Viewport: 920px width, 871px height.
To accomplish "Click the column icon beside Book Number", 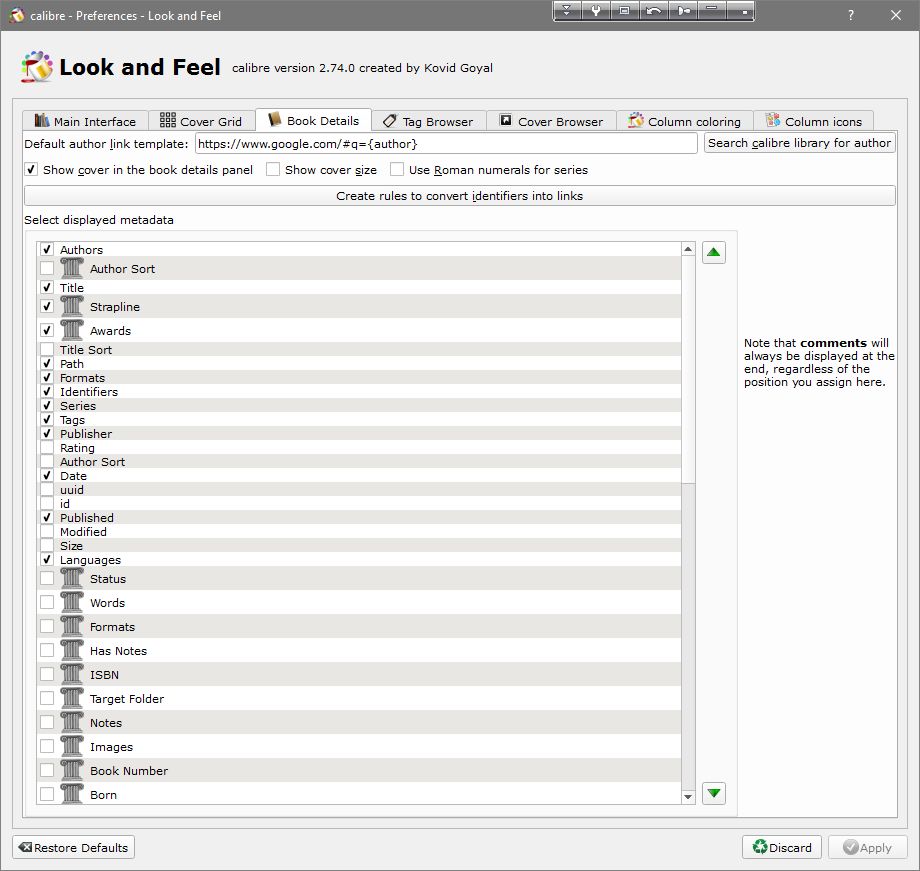I will coord(72,771).
